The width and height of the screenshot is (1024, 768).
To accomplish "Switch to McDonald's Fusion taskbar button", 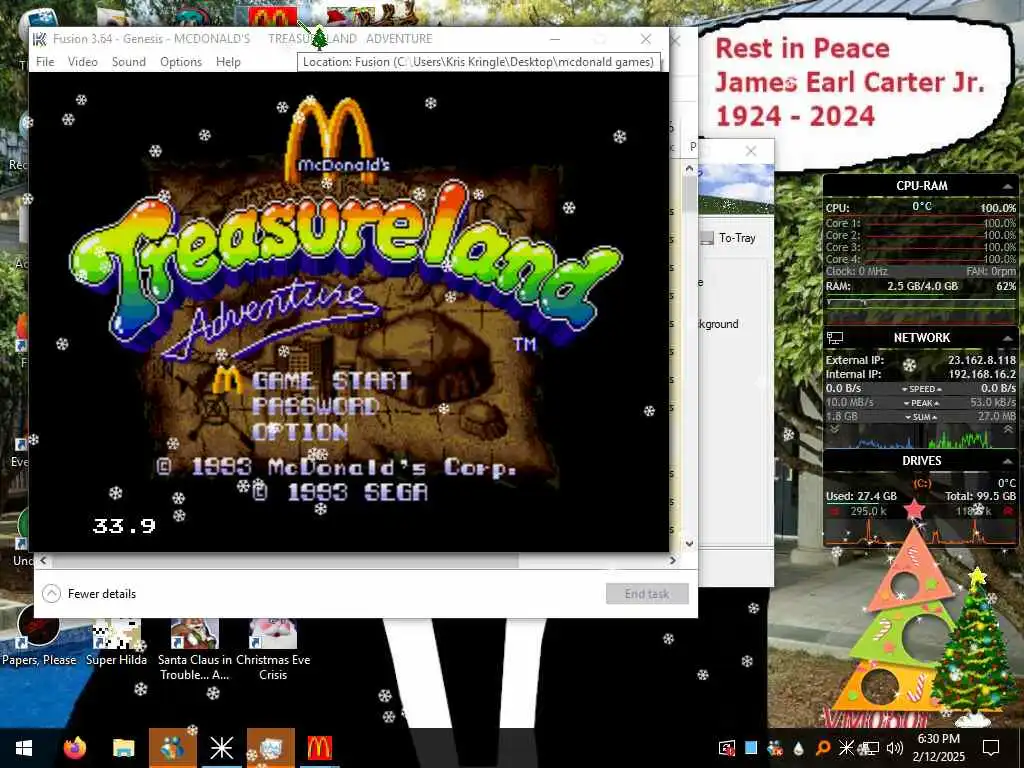I will (x=319, y=748).
